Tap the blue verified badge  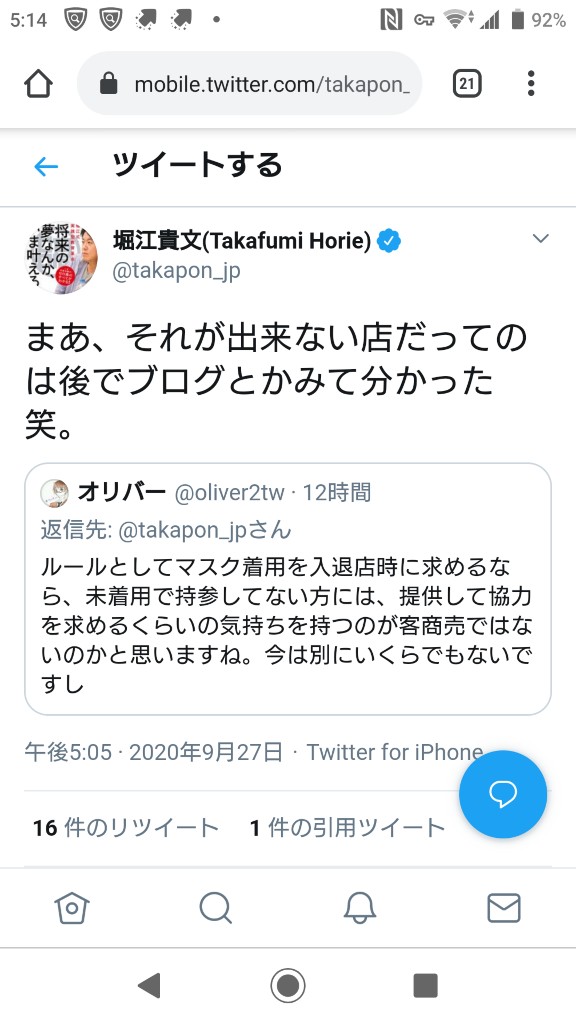pyautogui.click(x=390, y=241)
